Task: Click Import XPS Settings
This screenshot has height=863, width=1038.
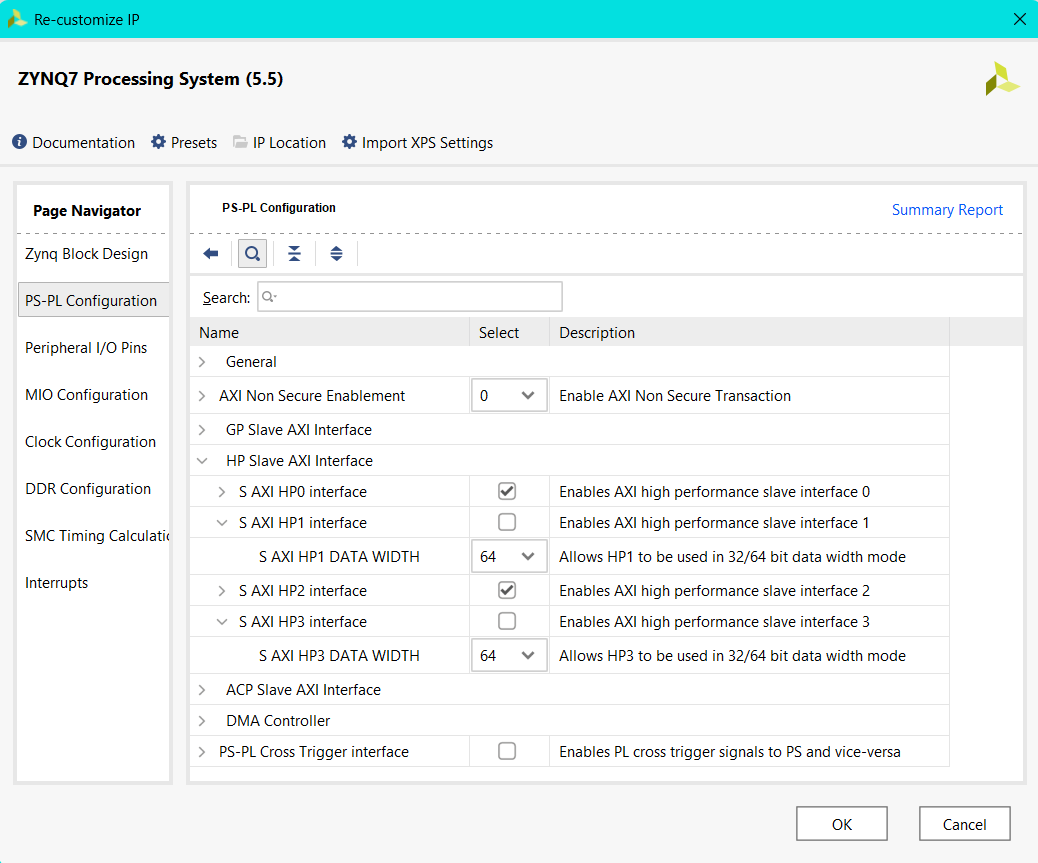Action: point(428,142)
